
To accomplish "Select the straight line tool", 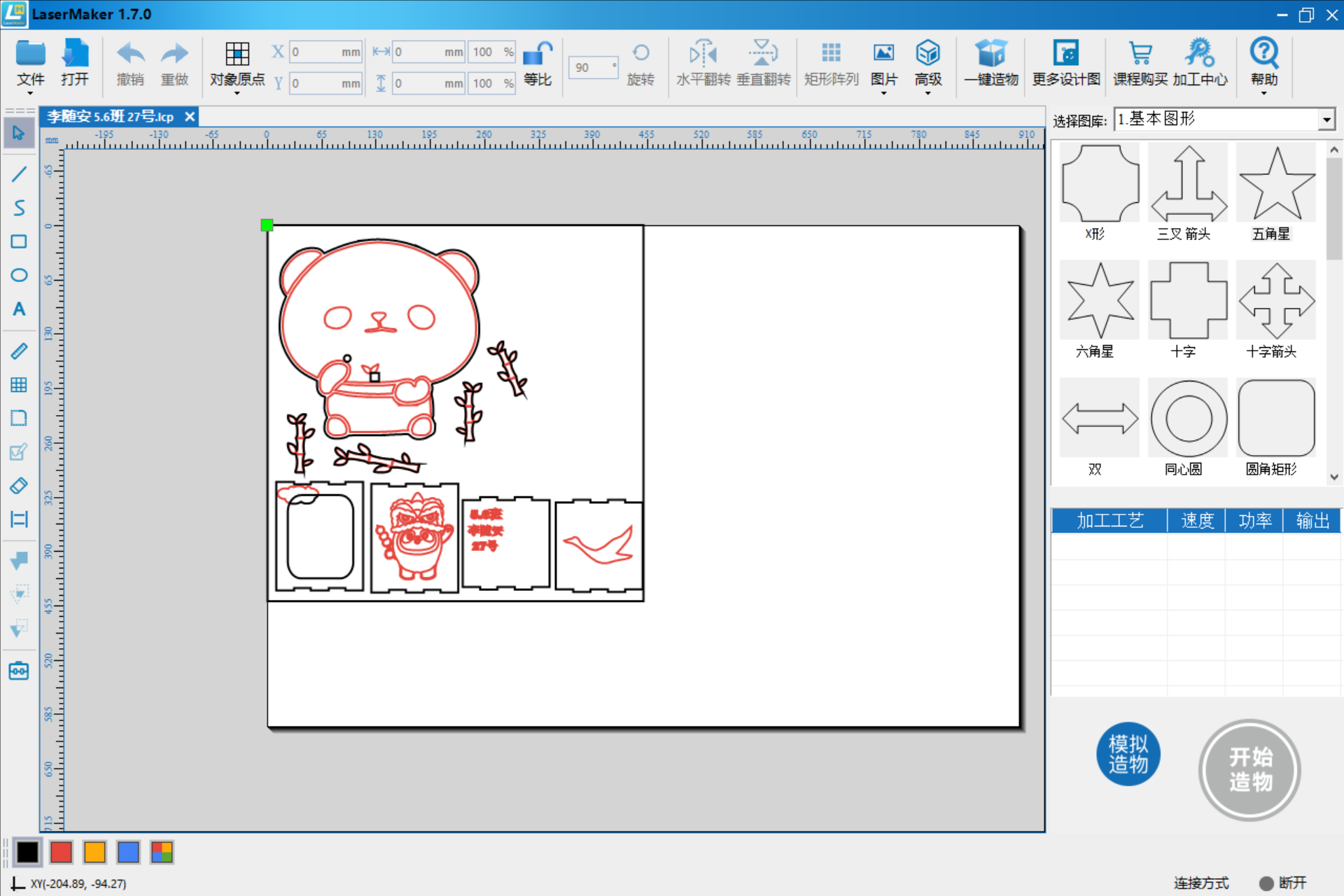I will [x=19, y=174].
